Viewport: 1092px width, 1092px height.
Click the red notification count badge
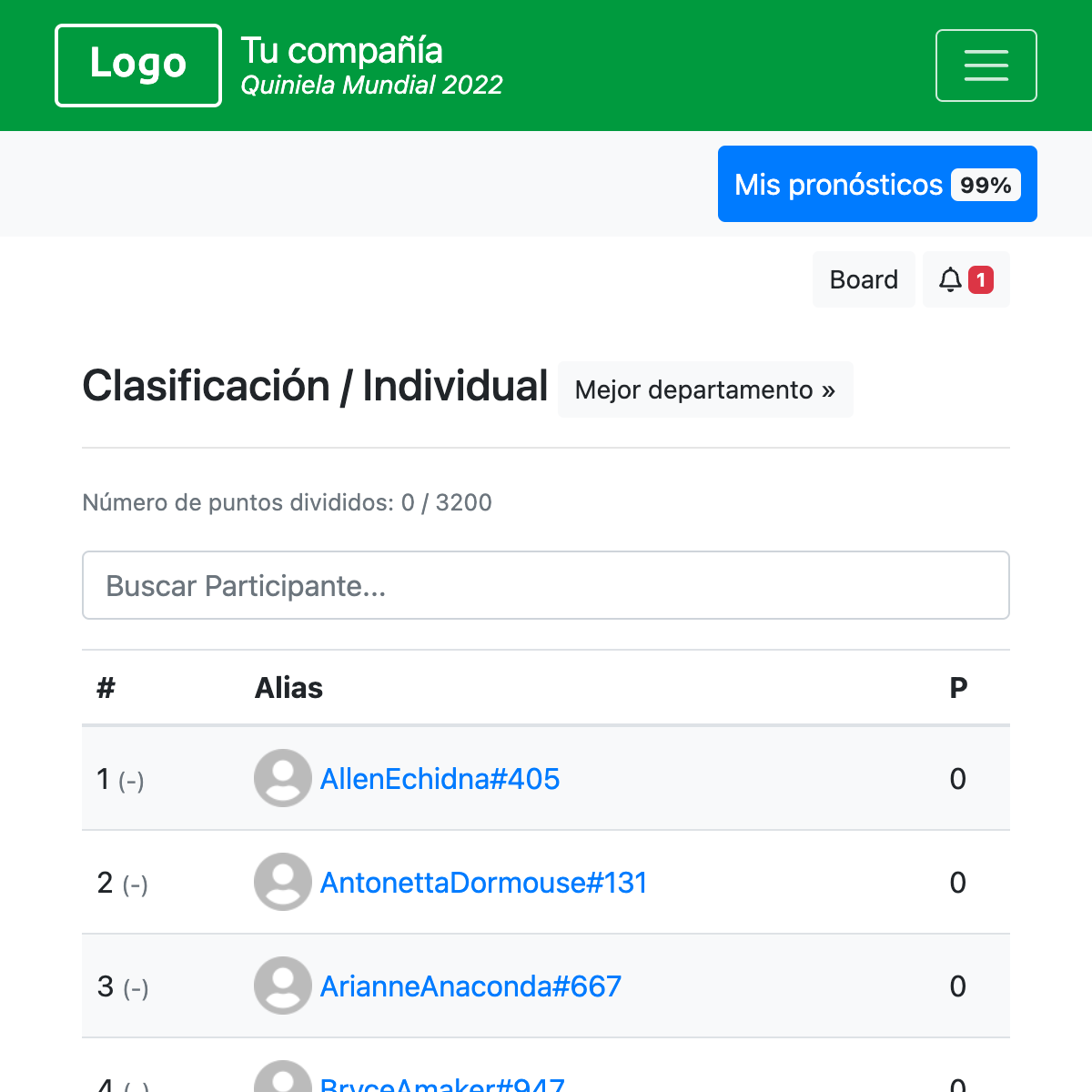tap(981, 280)
